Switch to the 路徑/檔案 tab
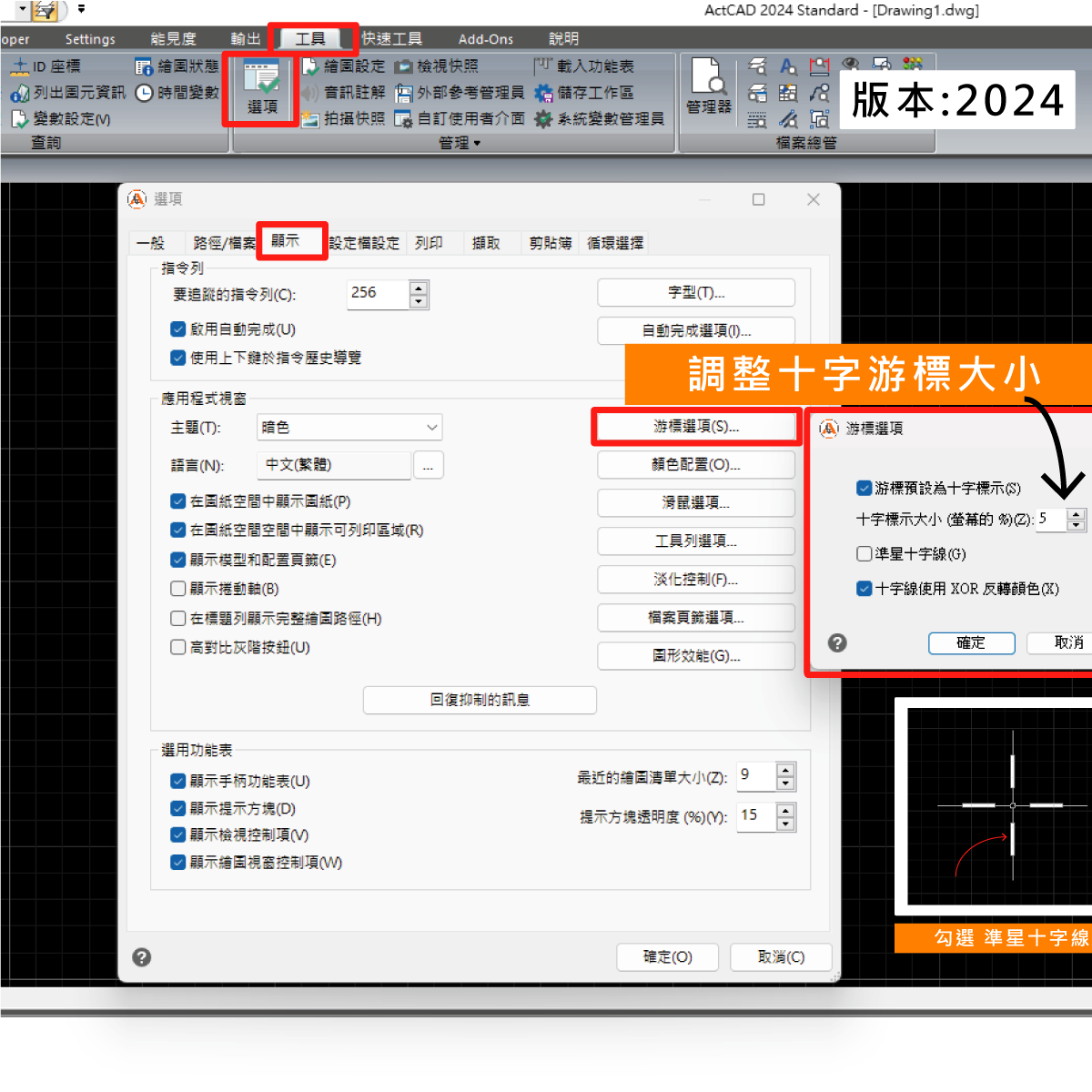The height and width of the screenshot is (1092, 1092). click(x=224, y=243)
